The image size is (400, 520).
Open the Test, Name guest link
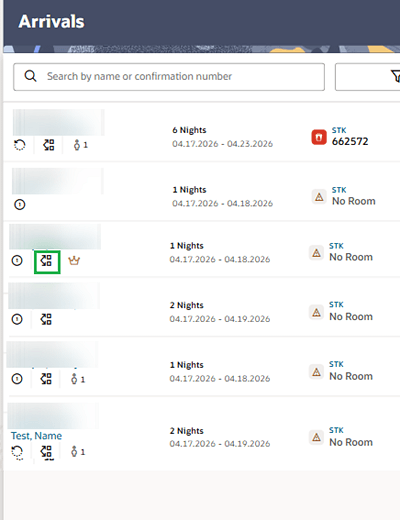point(36,436)
